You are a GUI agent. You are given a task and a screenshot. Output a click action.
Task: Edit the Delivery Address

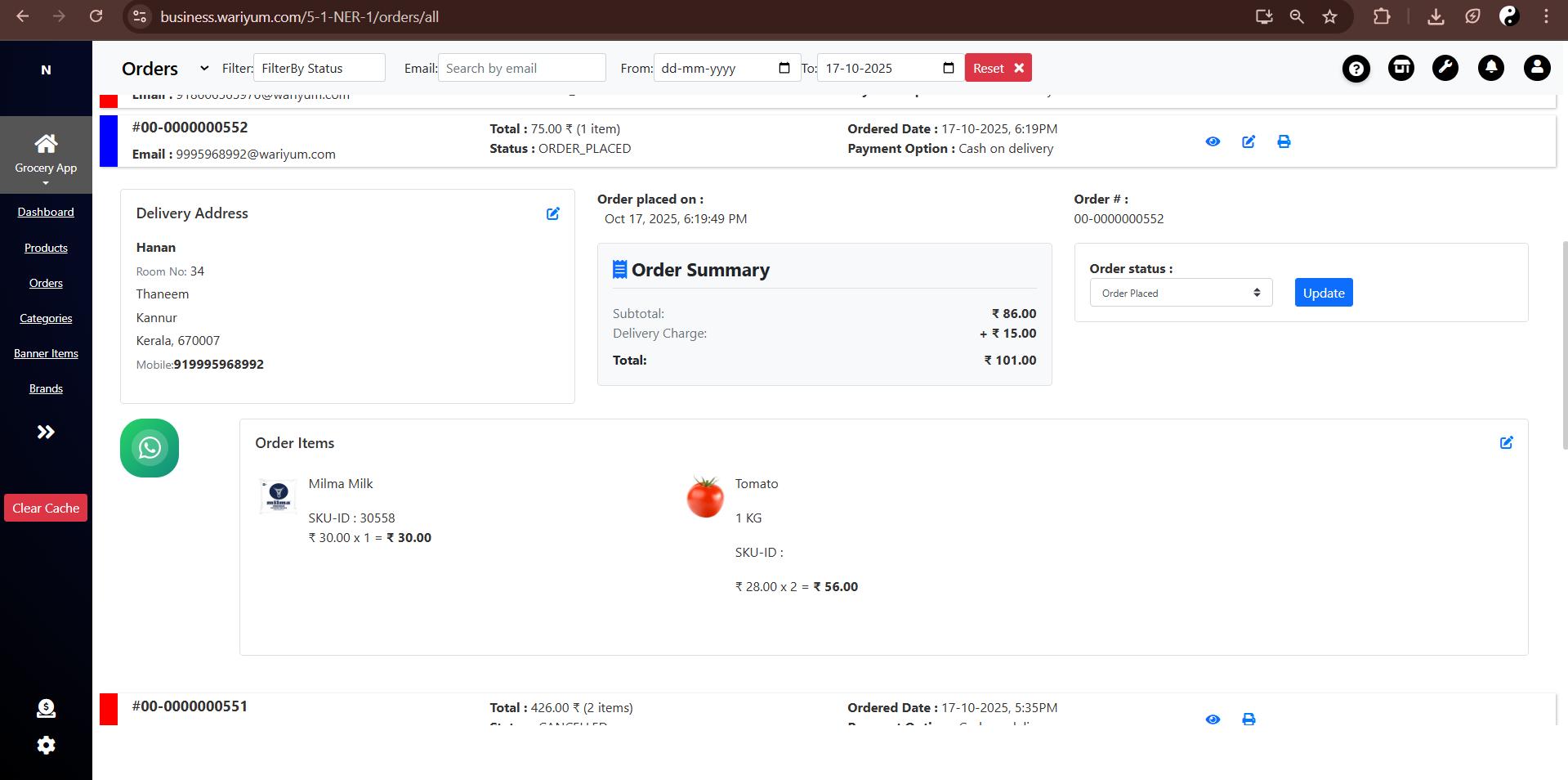[553, 213]
